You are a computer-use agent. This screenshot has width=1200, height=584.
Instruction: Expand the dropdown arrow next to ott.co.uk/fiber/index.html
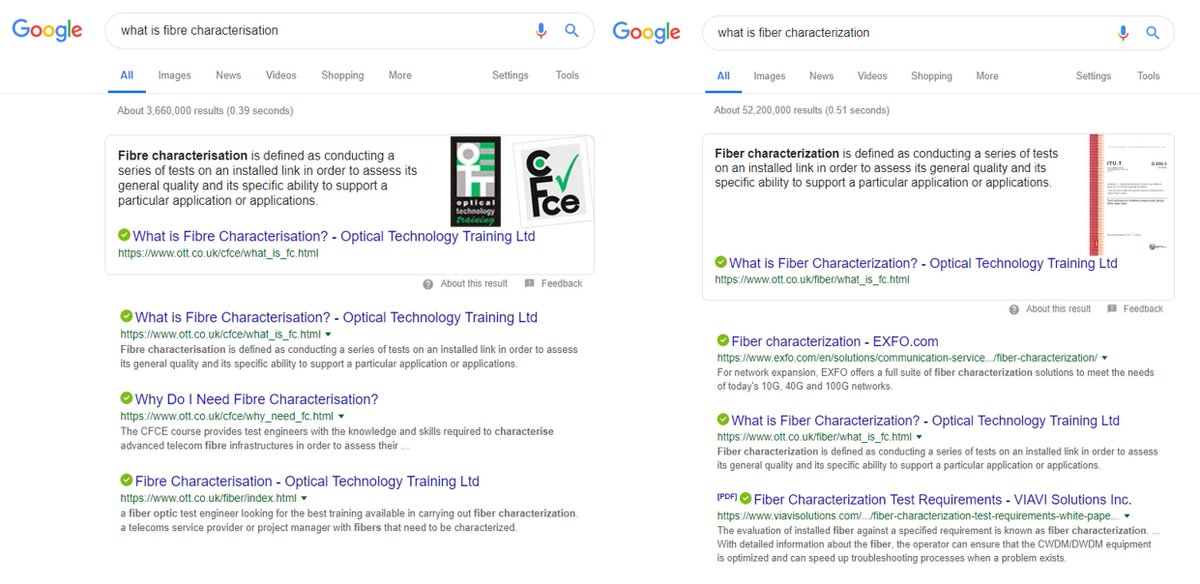click(x=304, y=498)
